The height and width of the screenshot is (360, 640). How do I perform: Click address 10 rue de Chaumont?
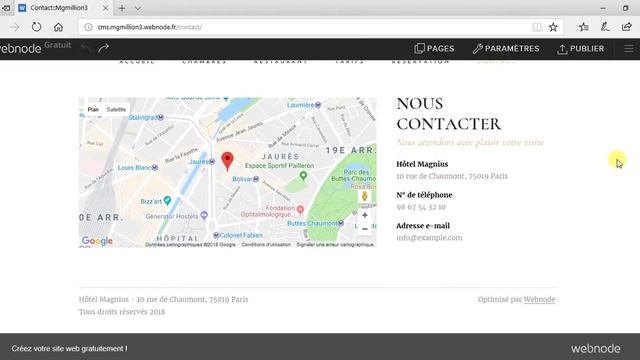point(452,176)
